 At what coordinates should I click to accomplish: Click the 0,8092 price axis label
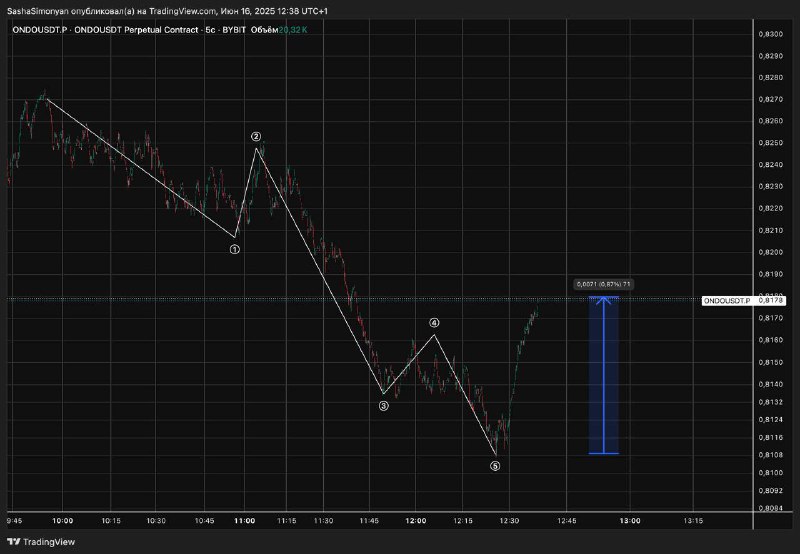click(770, 491)
